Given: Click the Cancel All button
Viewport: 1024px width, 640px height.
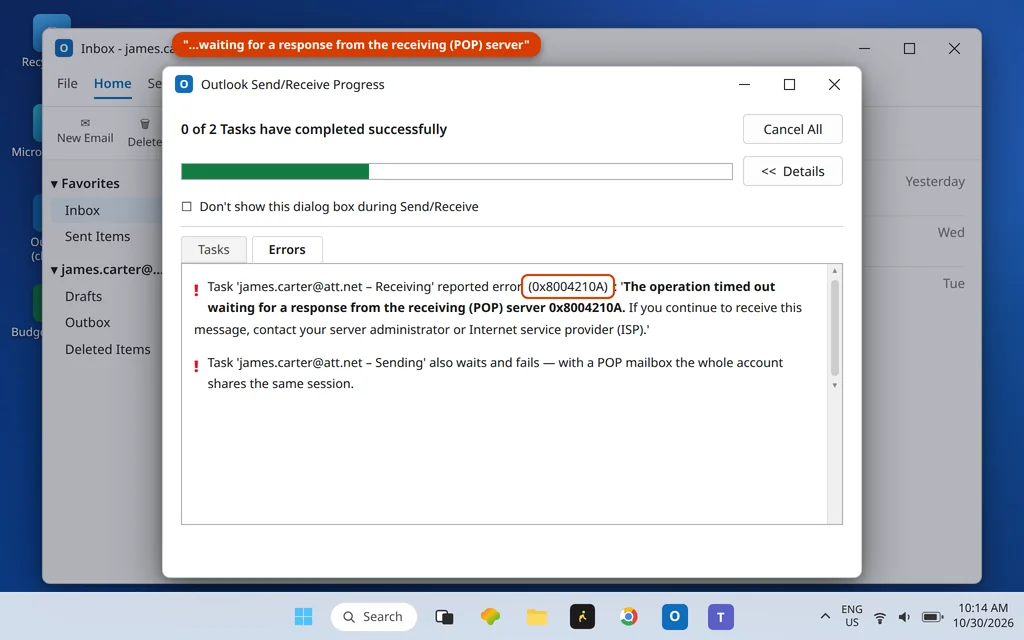Looking at the screenshot, I should 792,129.
